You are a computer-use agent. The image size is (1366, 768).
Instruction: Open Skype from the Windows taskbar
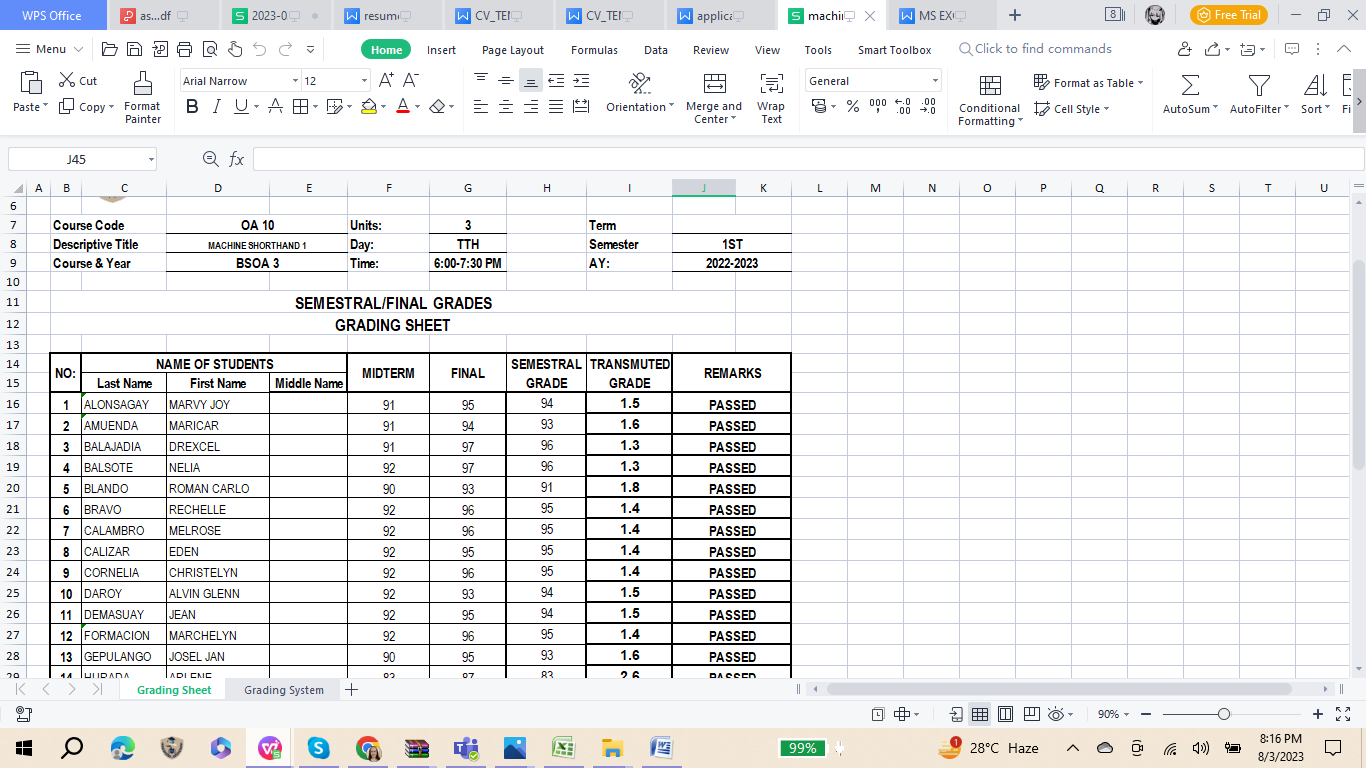click(319, 748)
